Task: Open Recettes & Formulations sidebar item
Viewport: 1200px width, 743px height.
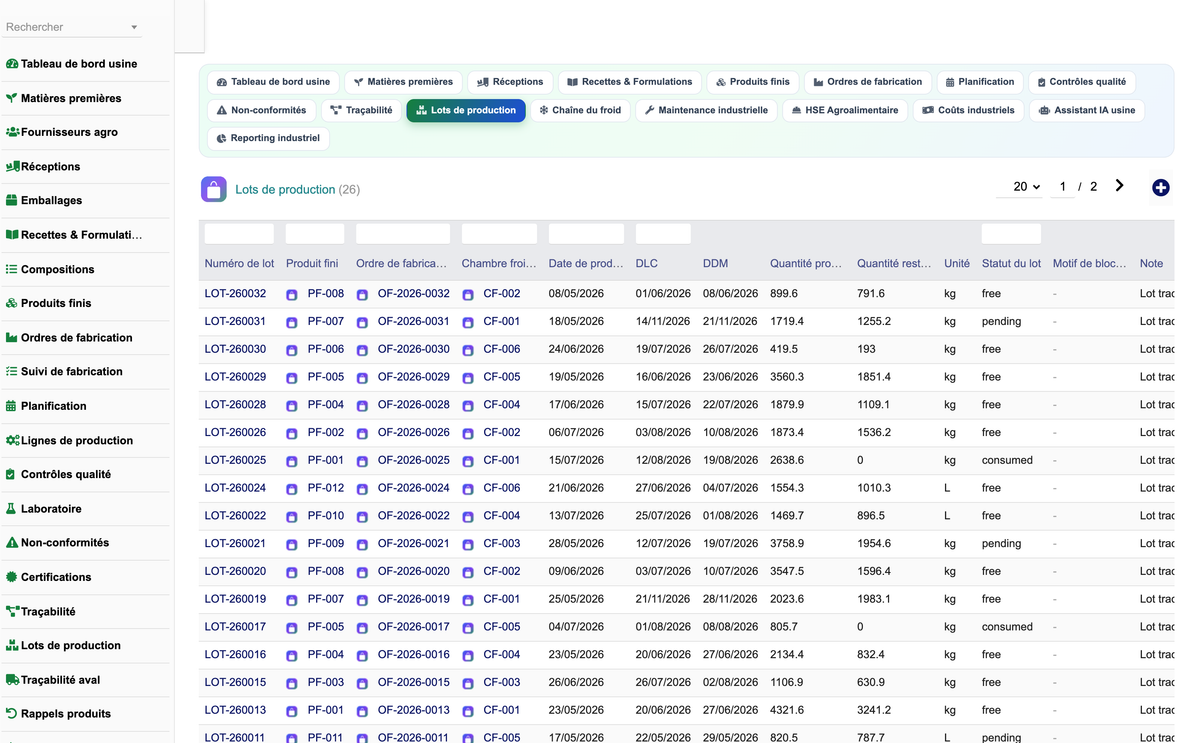Action: click(x=74, y=235)
